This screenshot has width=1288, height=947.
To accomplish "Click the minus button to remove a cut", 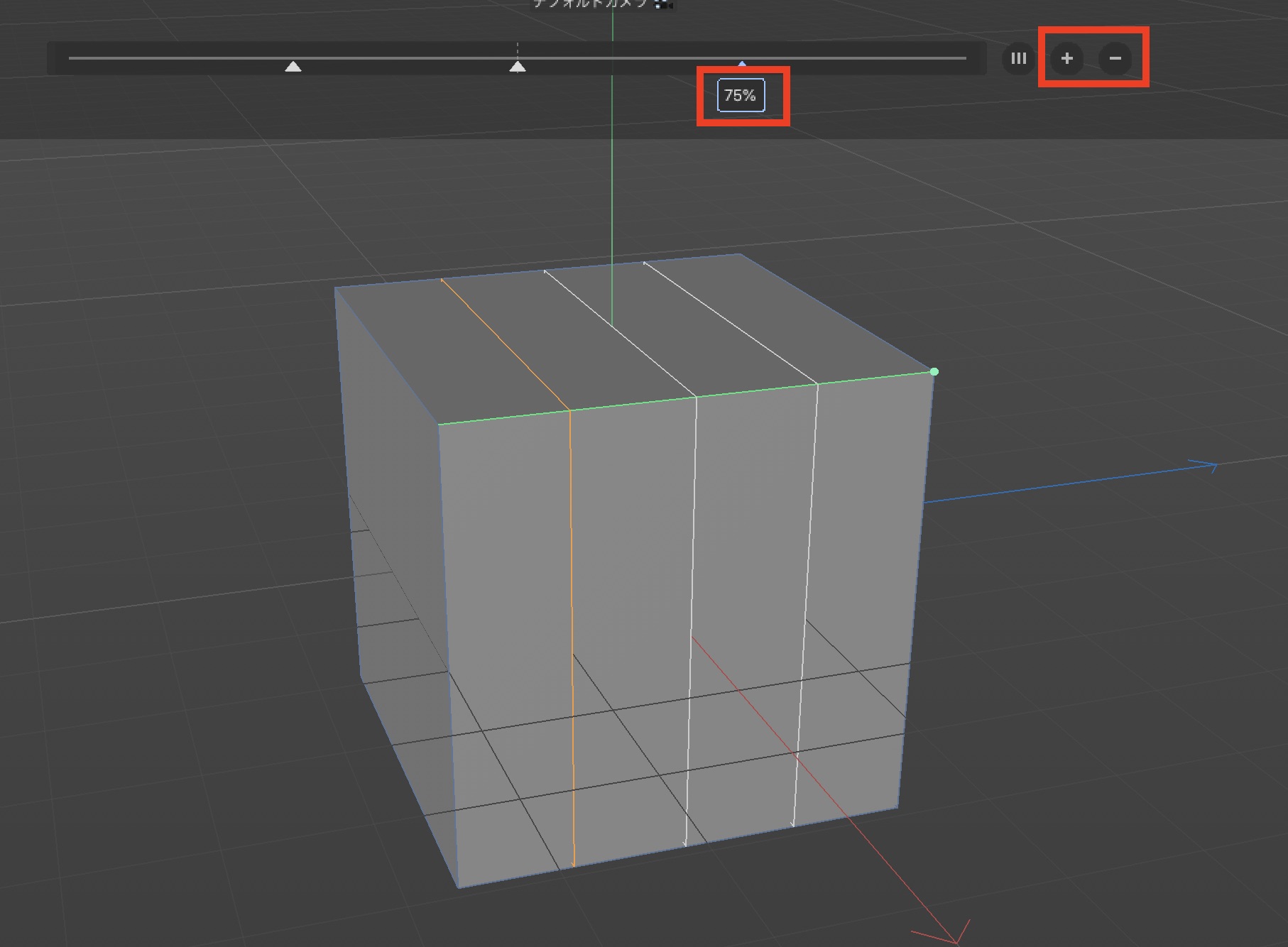I will (1115, 58).
